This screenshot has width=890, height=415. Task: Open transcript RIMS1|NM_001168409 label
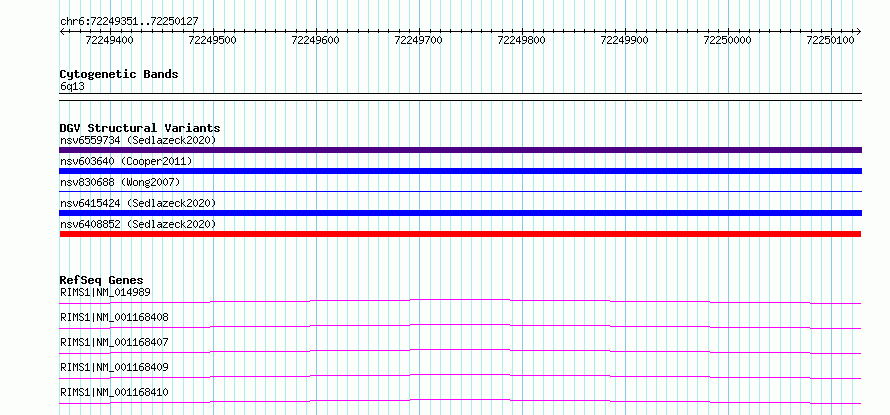pos(114,367)
